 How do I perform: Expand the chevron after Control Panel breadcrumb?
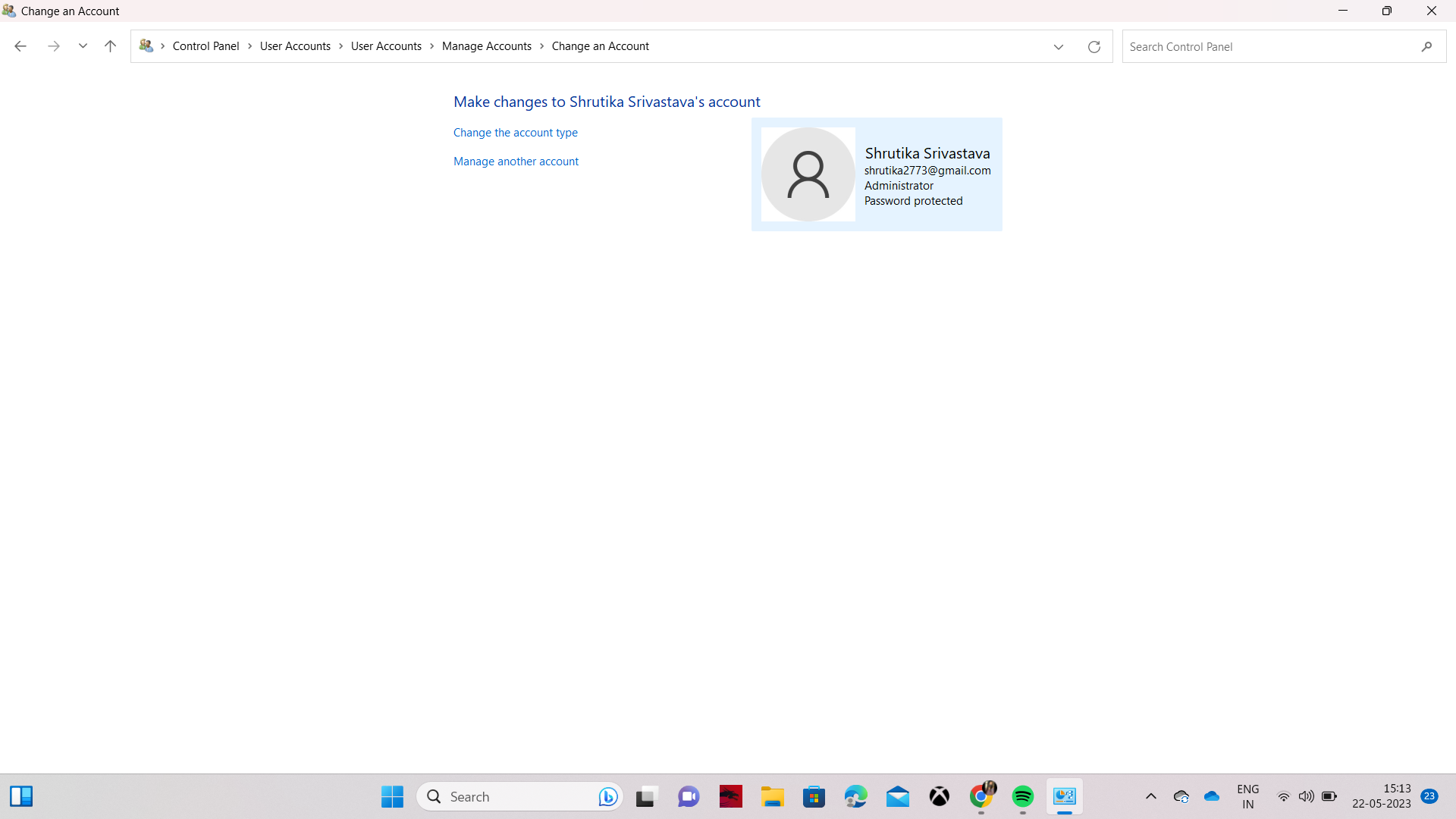point(249,46)
